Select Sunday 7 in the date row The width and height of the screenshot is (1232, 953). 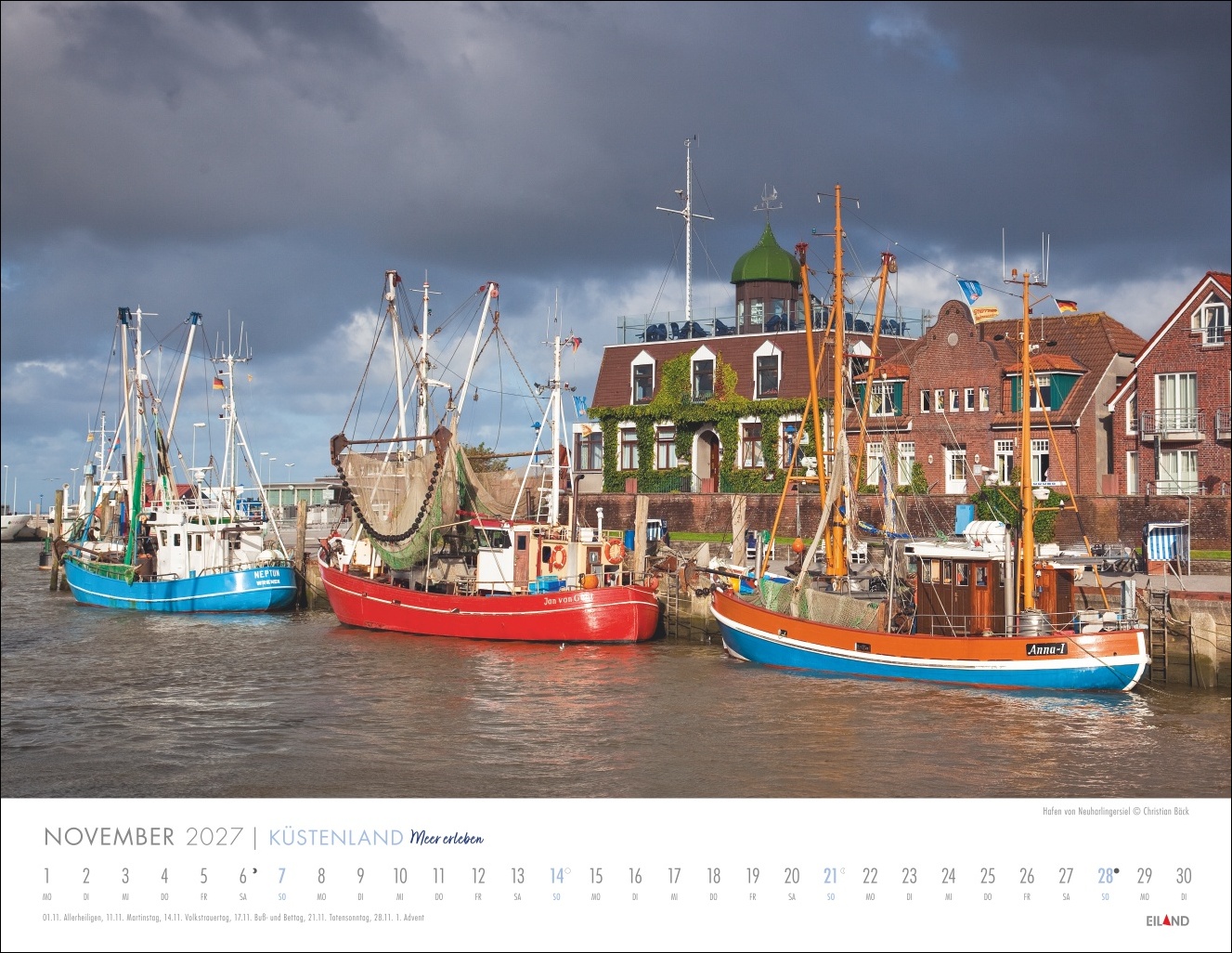tap(281, 876)
